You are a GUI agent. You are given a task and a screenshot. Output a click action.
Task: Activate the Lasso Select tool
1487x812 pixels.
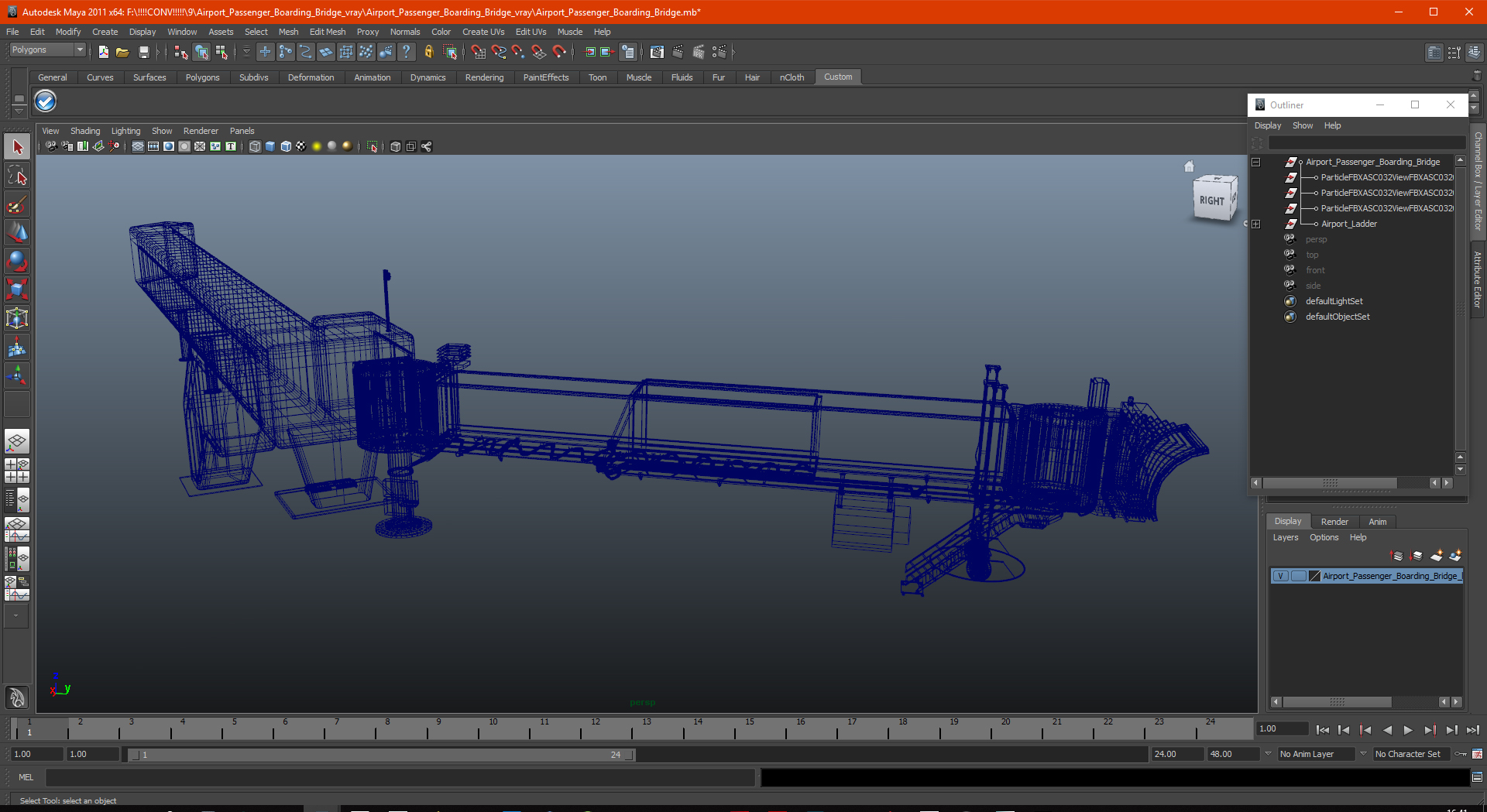(17, 176)
